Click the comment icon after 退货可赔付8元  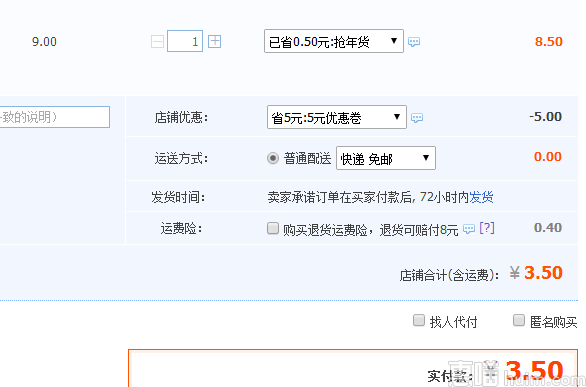(x=469, y=228)
